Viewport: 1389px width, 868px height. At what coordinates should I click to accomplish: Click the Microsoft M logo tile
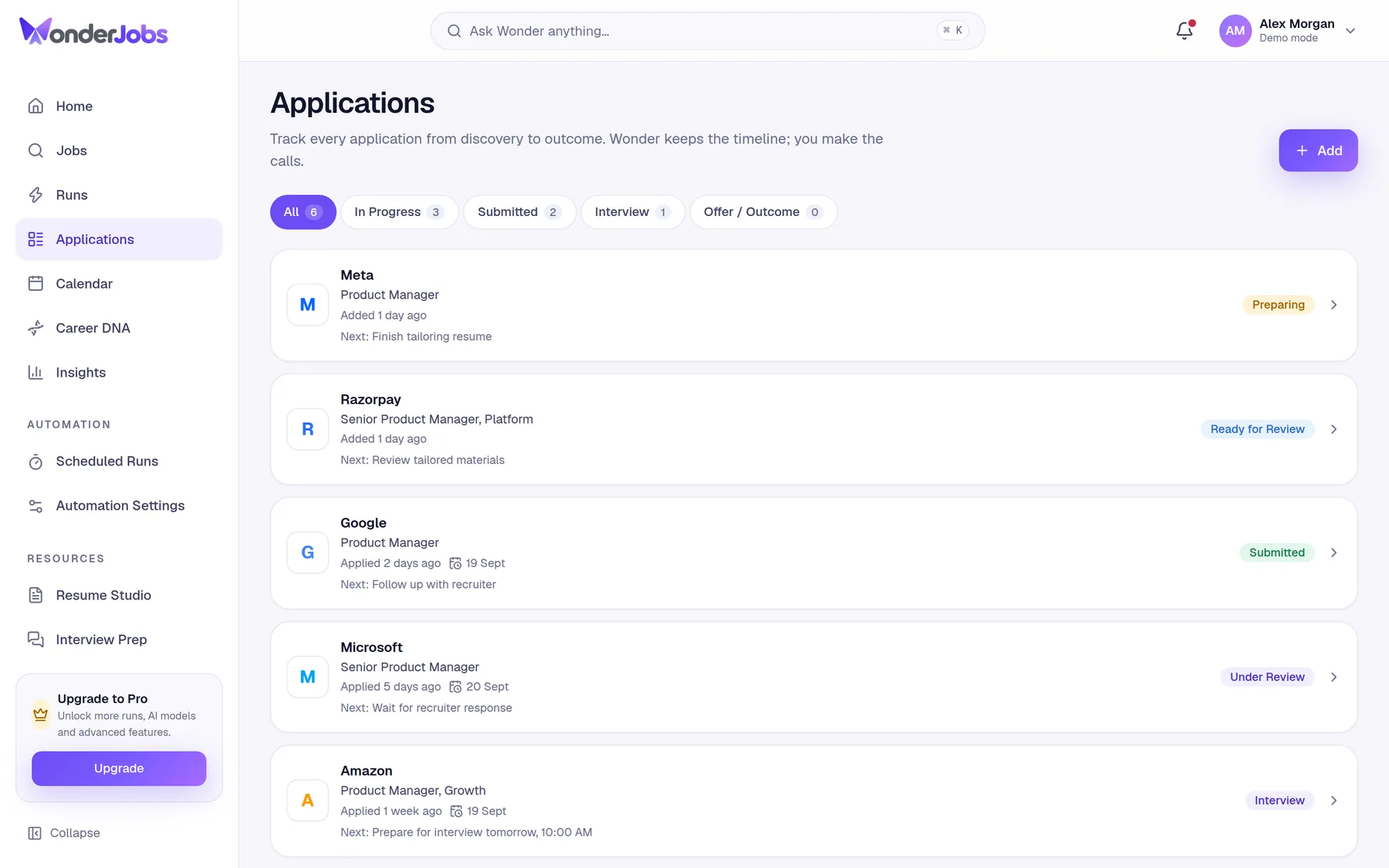coord(308,677)
